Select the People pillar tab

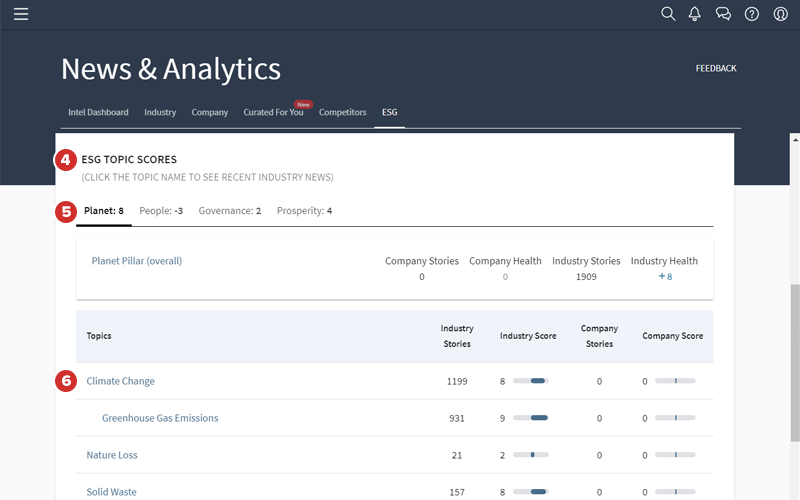click(x=161, y=211)
